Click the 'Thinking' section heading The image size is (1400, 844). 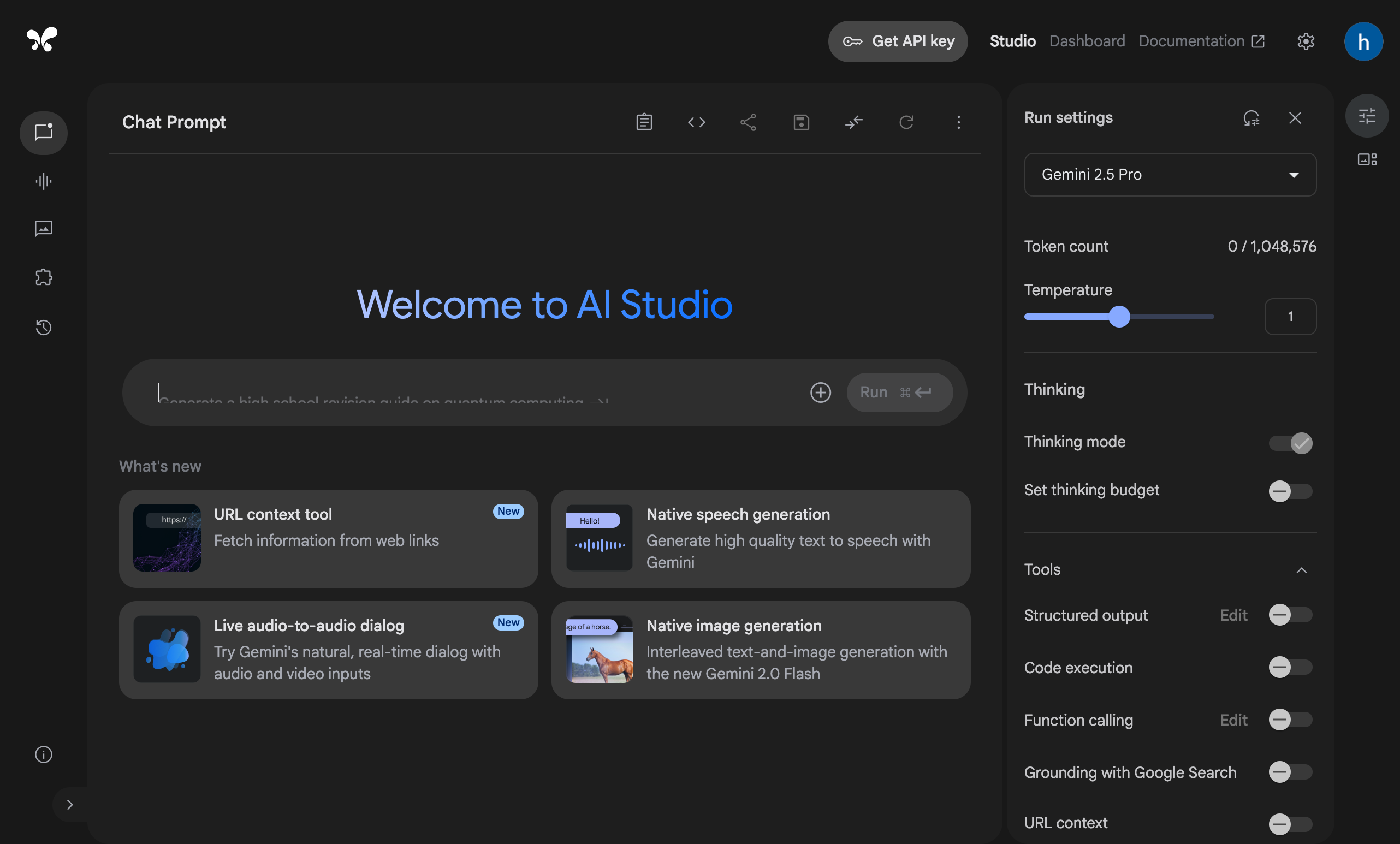[1054, 389]
